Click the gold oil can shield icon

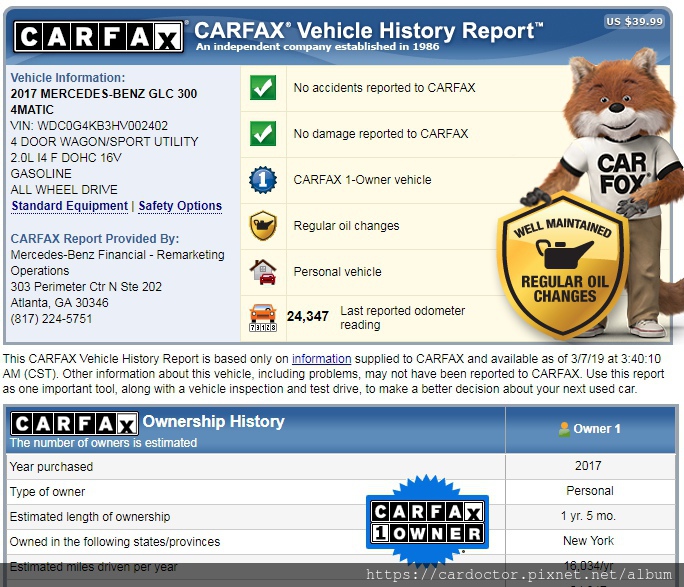click(x=263, y=225)
